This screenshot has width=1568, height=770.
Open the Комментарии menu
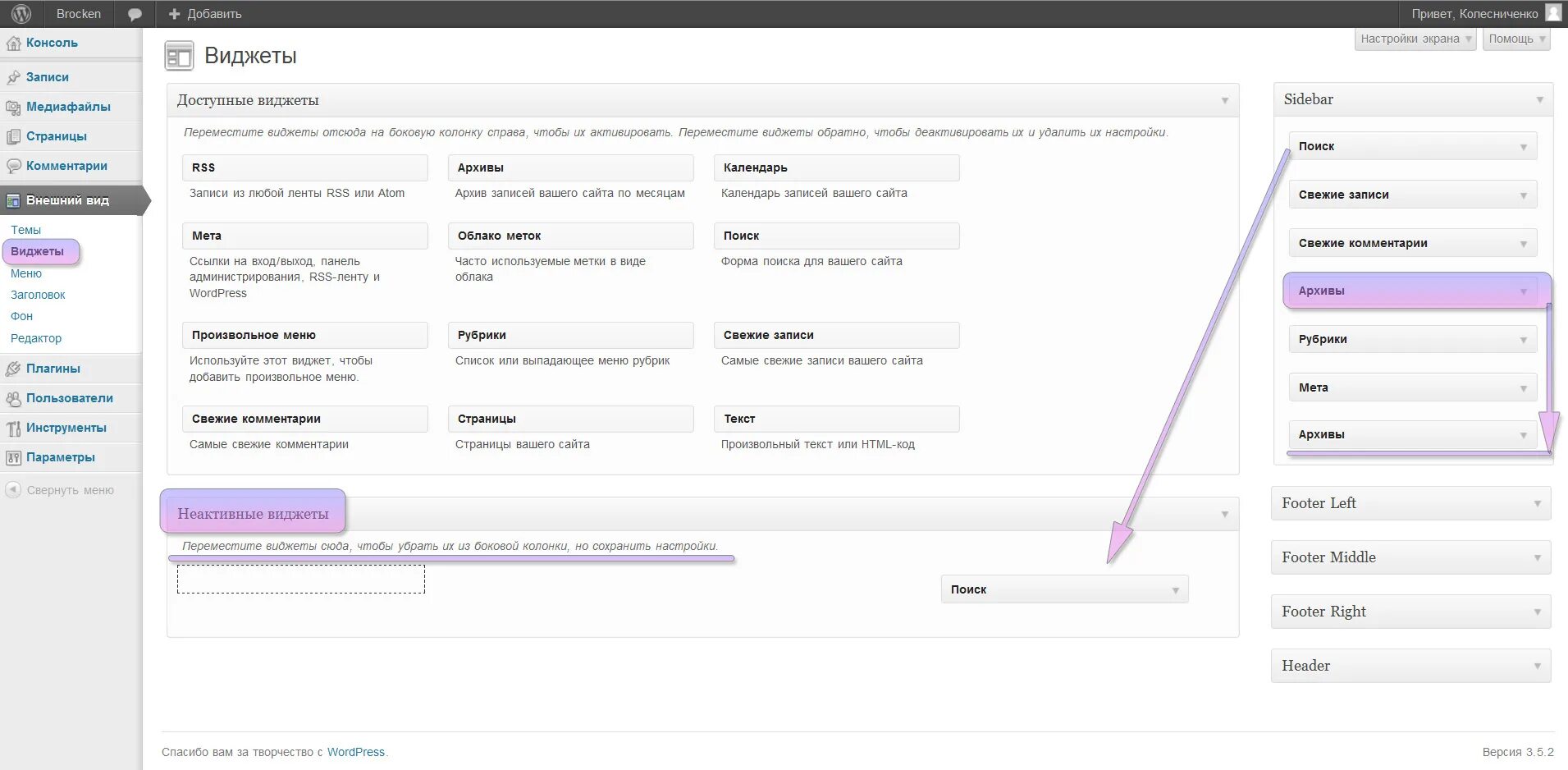tap(66, 166)
